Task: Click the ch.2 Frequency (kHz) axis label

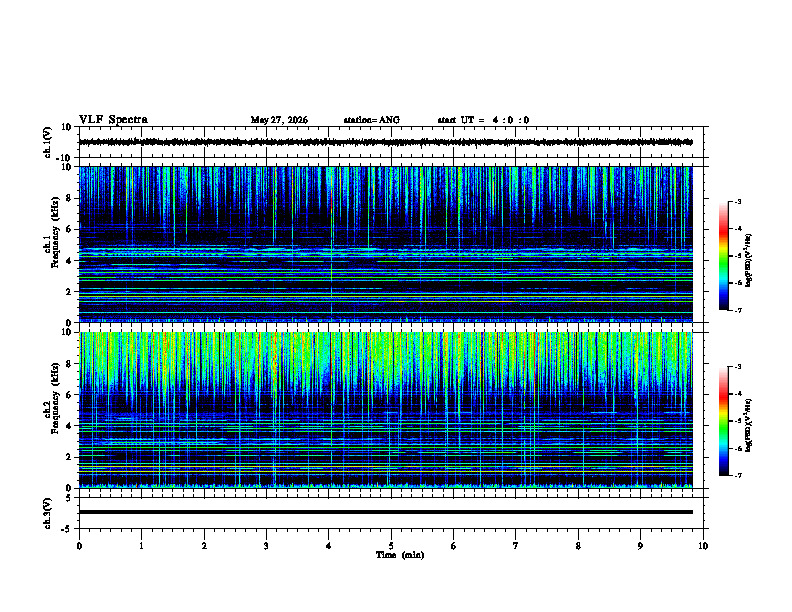Action: pyautogui.click(x=52, y=398)
